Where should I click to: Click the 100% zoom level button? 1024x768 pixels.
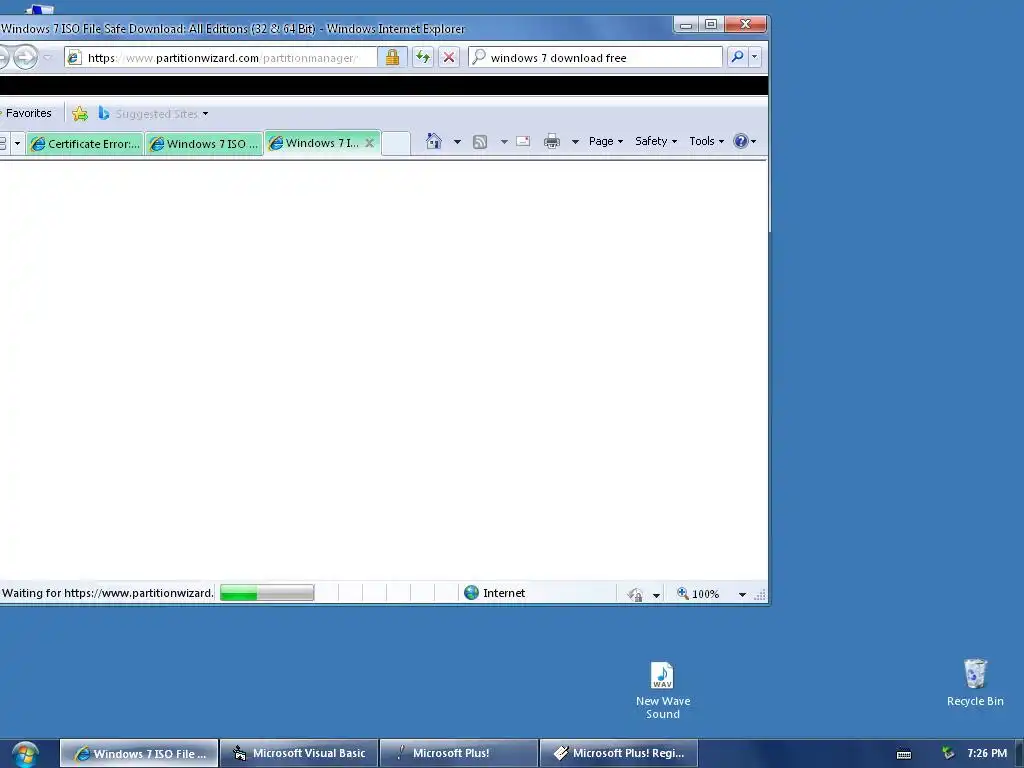click(698, 594)
